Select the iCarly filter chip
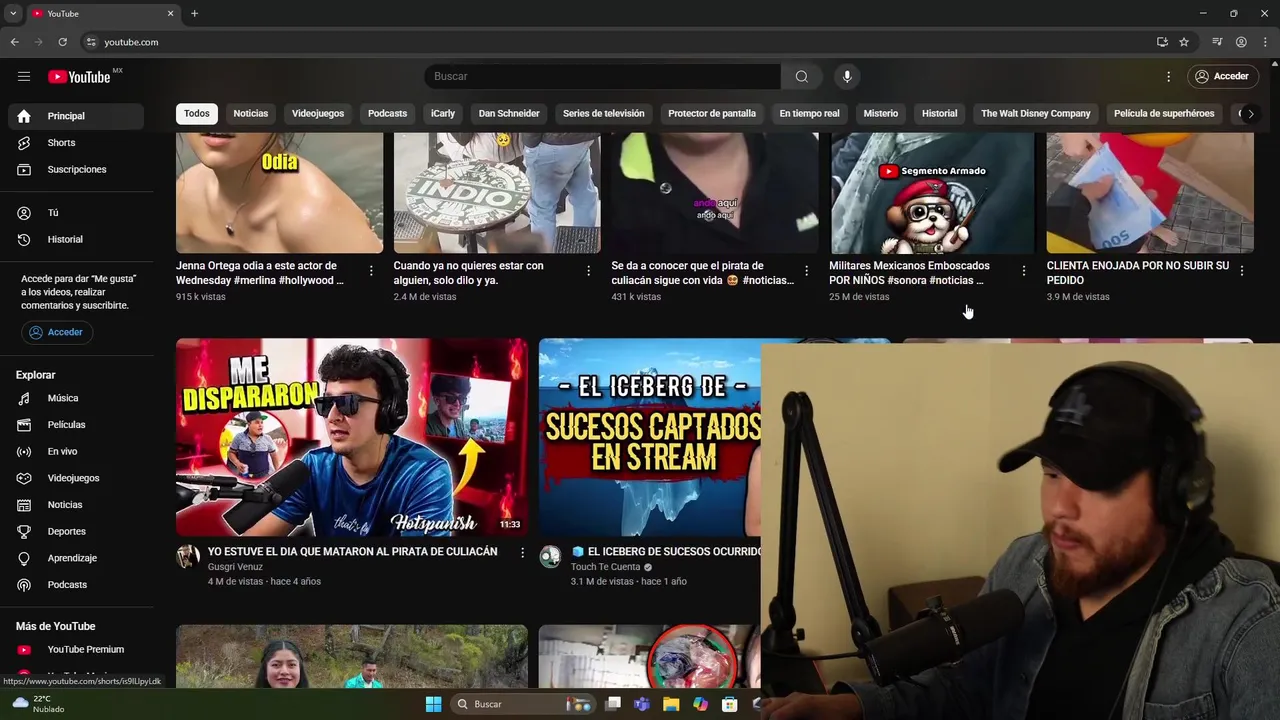This screenshot has width=1280, height=720. (443, 113)
